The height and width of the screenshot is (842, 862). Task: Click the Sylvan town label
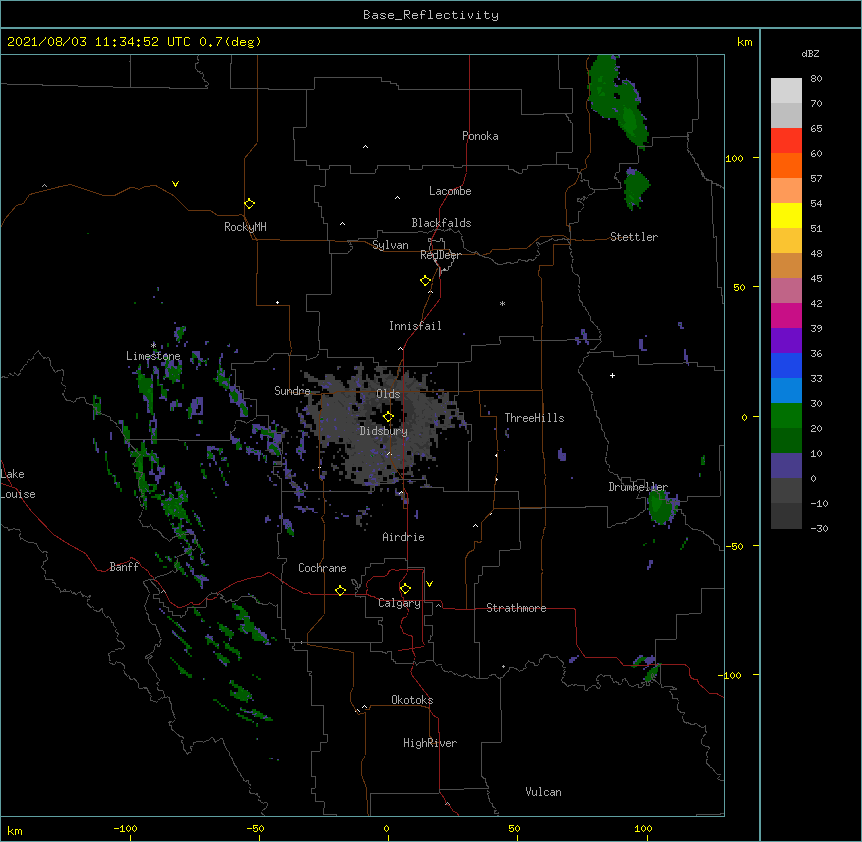390,245
